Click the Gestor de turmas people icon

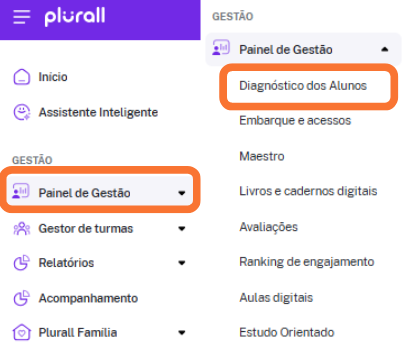[x=22, y=229]
